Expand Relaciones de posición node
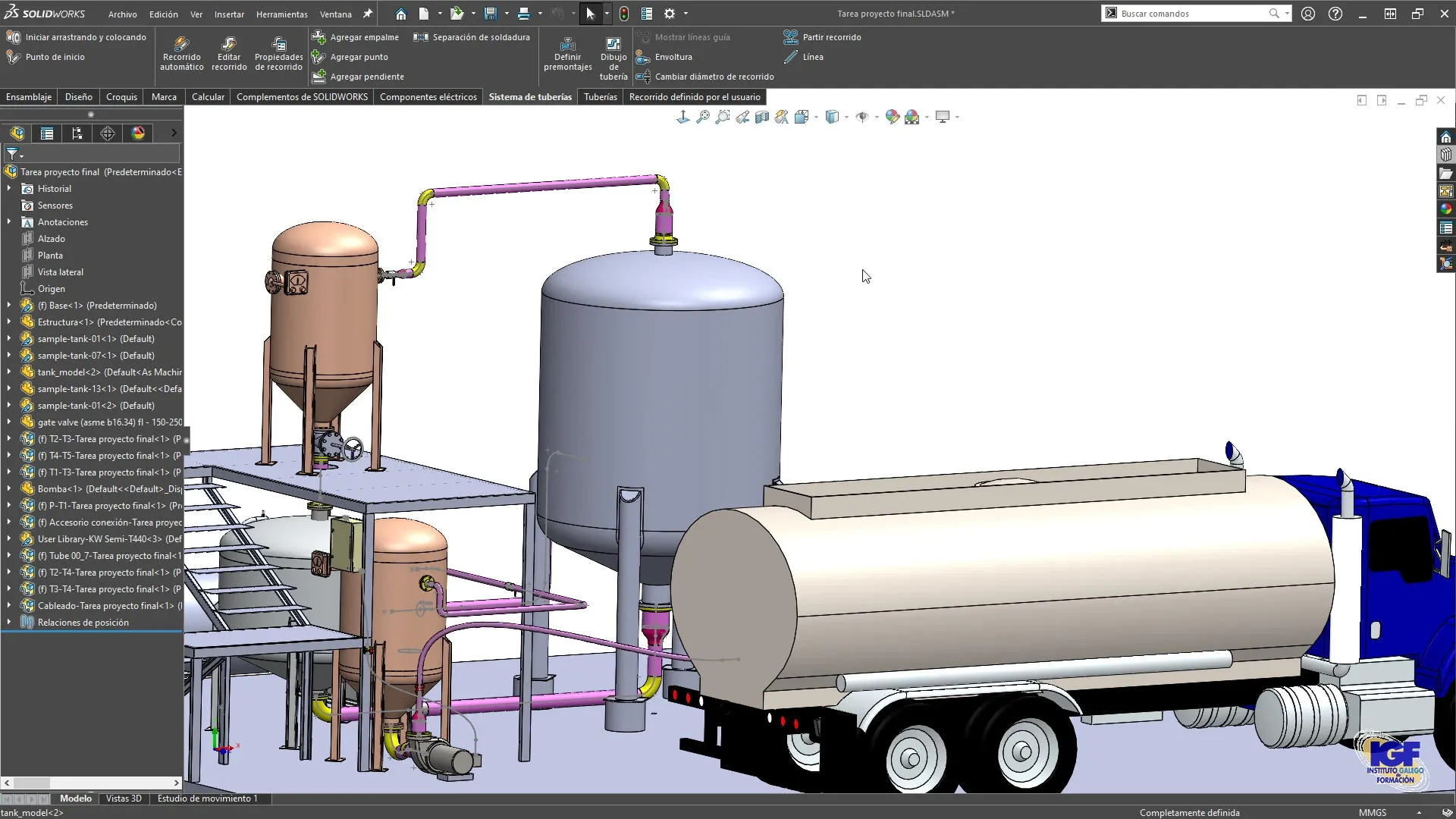The height and width of the screenshot is (819, 1456). coord(9,623)
